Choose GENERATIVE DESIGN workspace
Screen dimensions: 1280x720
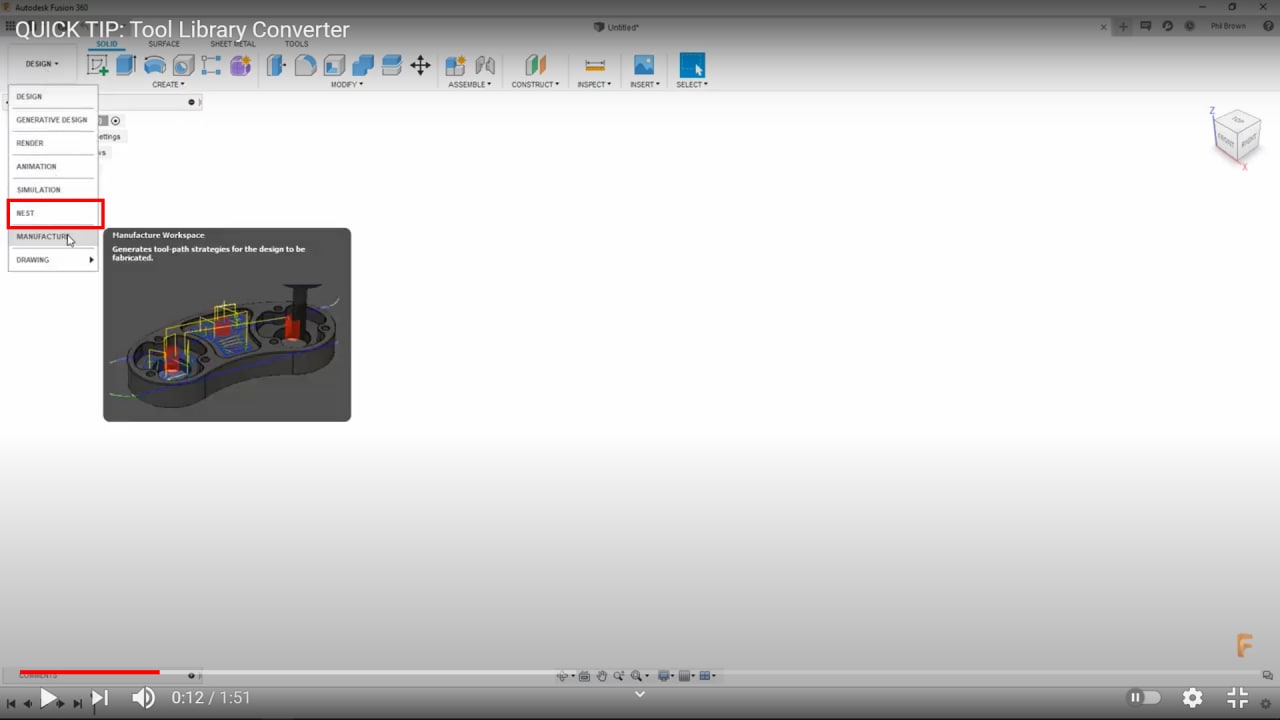click(x=53, y=120)
